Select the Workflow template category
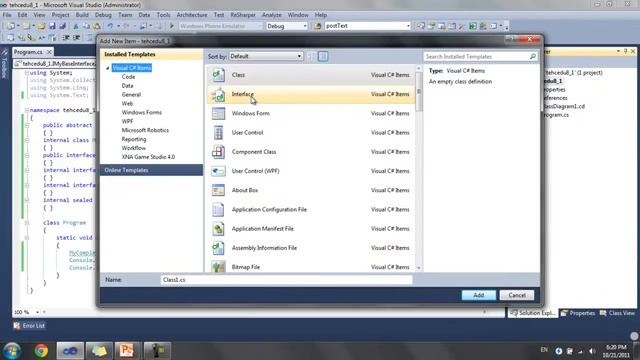 click(133, 148)
